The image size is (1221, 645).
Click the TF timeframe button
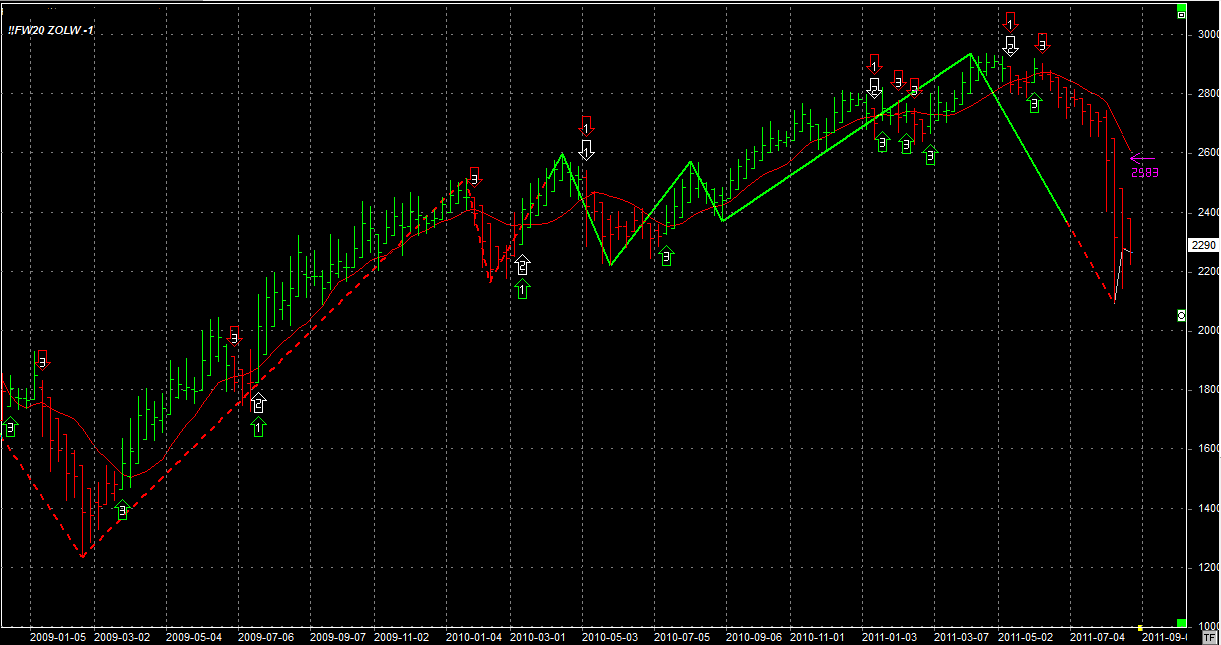1210,637
